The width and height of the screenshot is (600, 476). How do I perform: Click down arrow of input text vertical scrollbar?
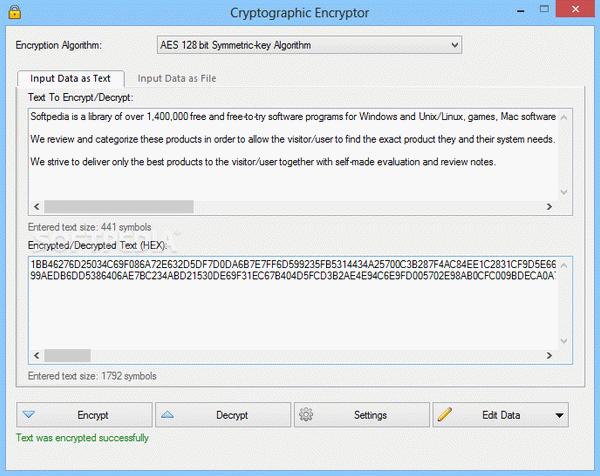point(564,192)
